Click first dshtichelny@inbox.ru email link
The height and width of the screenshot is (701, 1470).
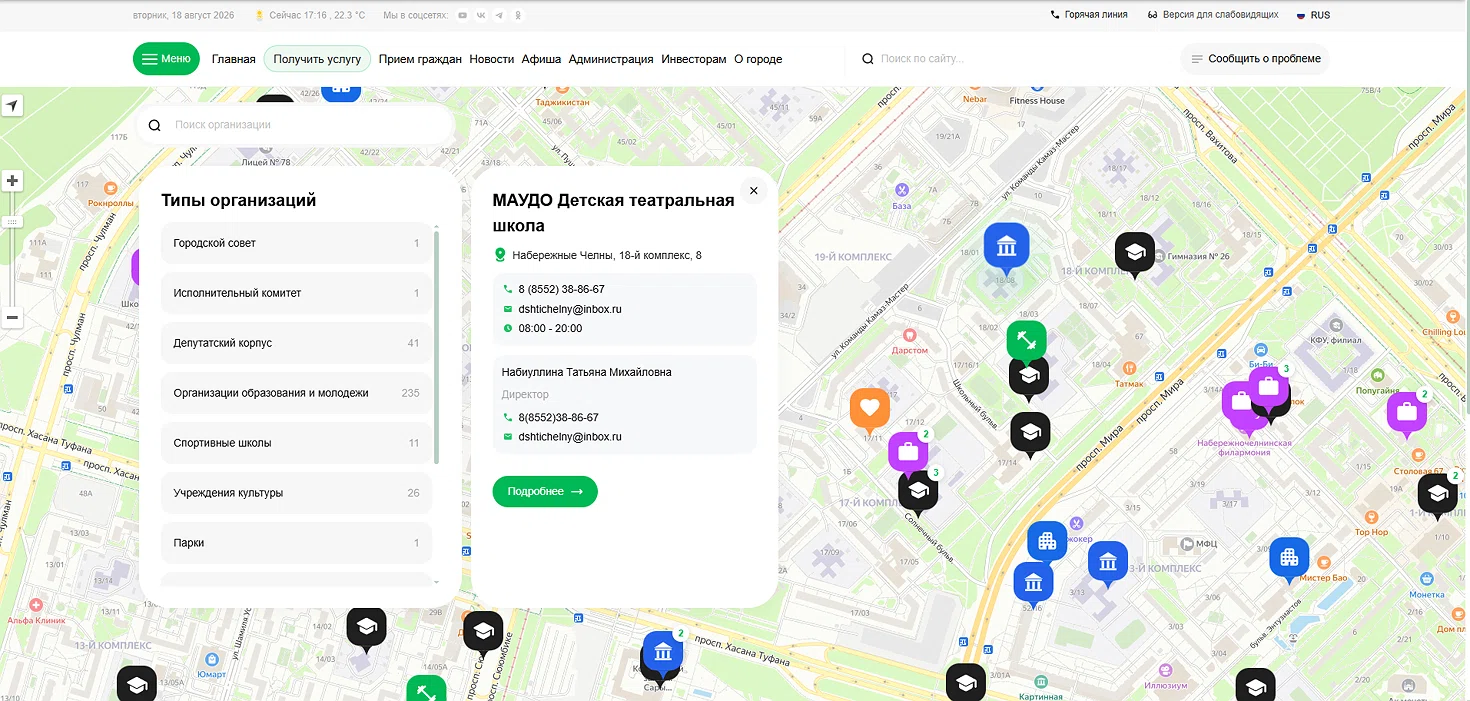[570, 309]
